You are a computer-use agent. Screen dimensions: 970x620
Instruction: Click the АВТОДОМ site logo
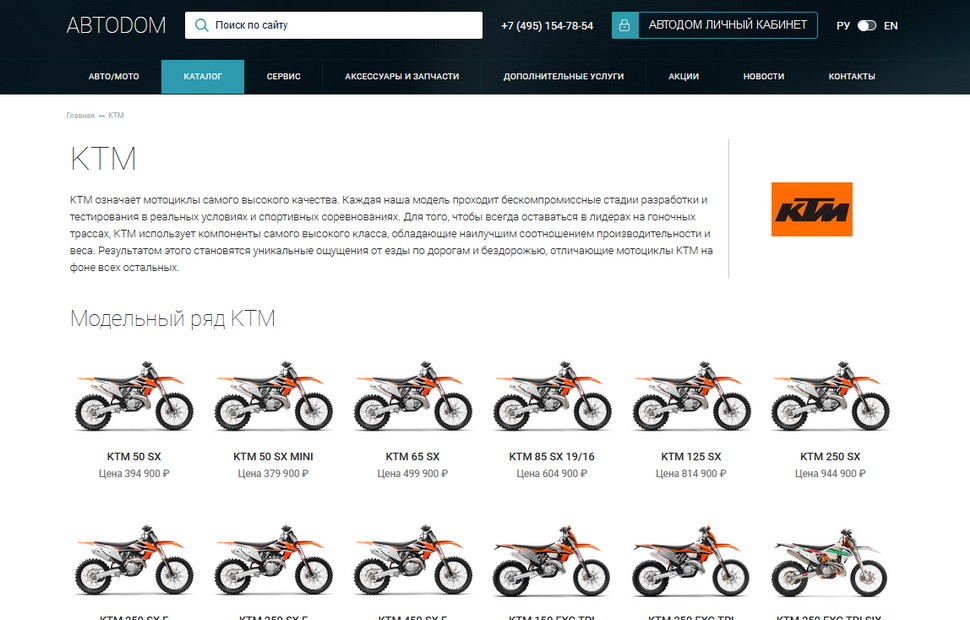pyautogui.click(x=116, y=25)
